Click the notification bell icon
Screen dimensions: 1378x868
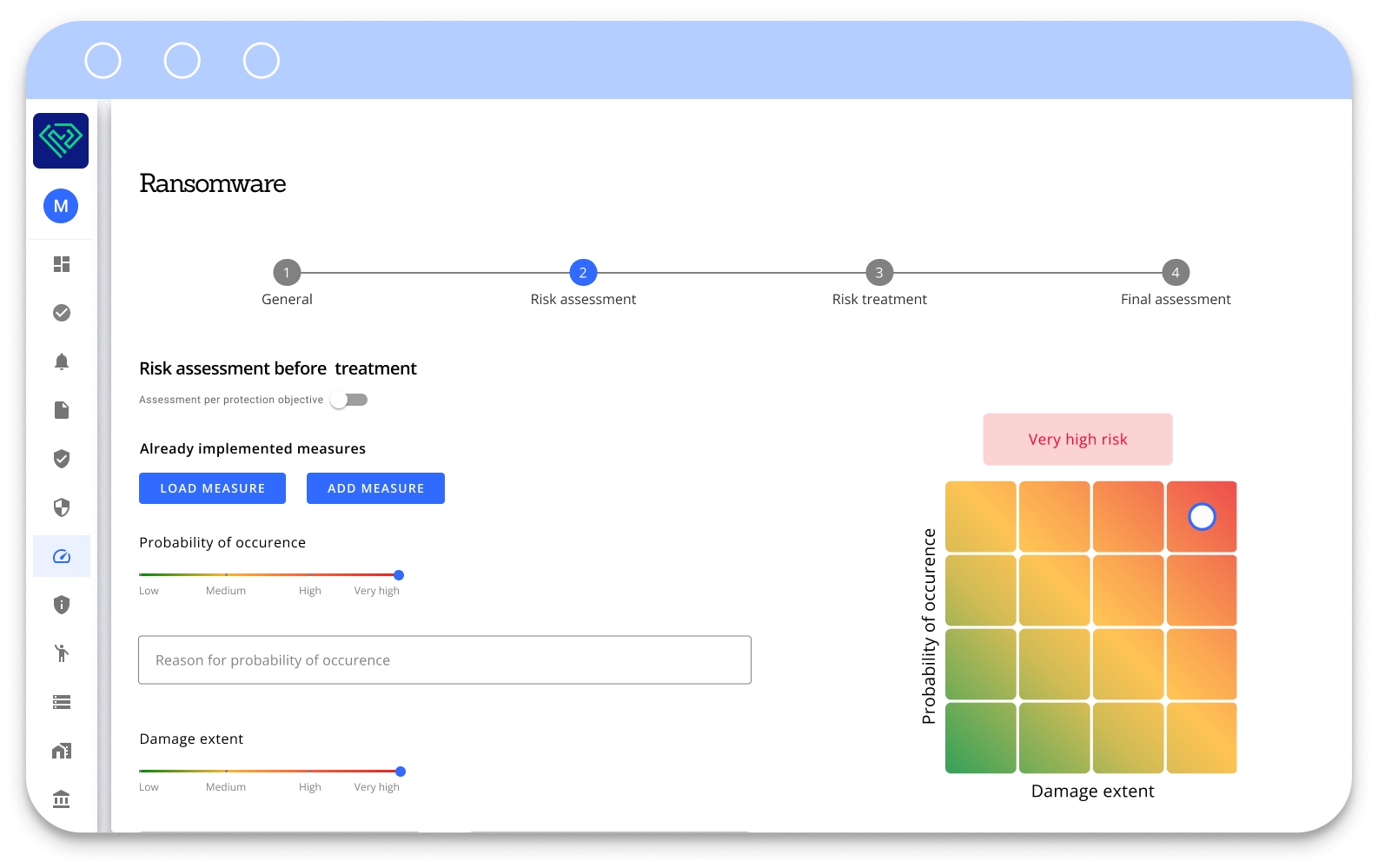pos(62,361)
